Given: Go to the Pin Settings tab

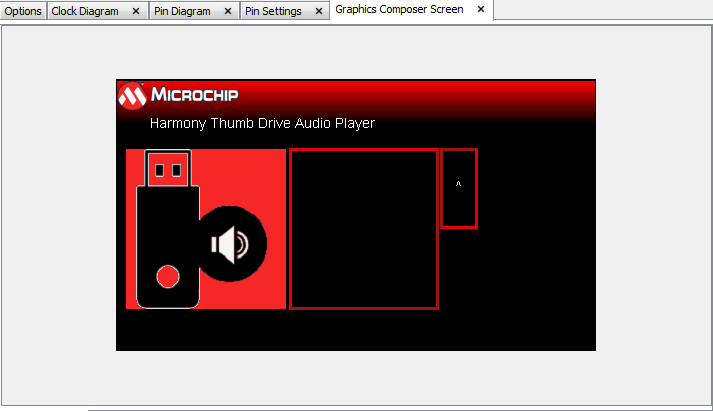Looking at the screenshot, I should tap(273, 11).
